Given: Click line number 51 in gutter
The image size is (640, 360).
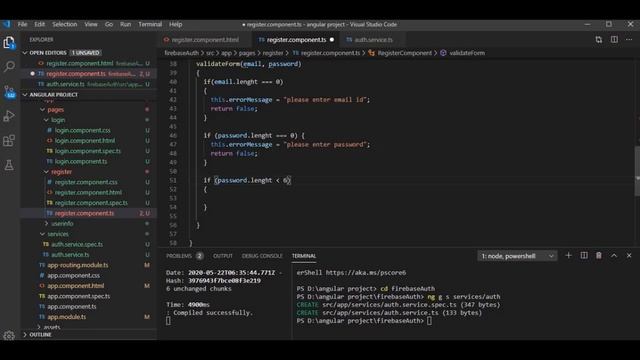Looking at the screenshot, I should pyautogui.click(x=173, y=180).
